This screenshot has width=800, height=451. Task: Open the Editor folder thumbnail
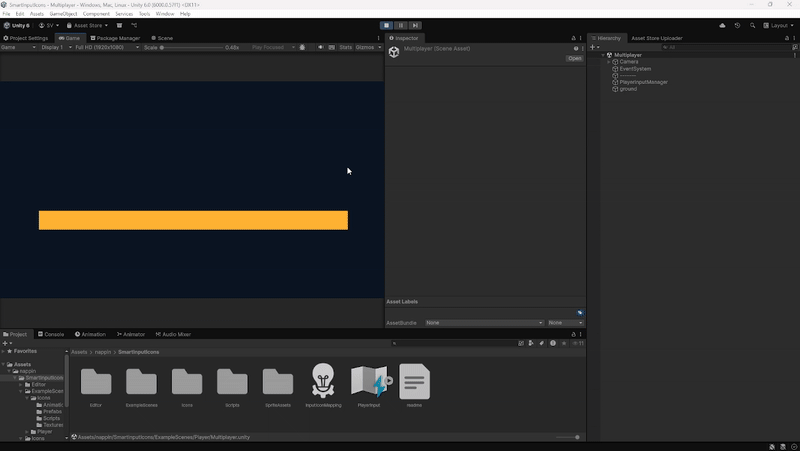(x=96, y=382)
